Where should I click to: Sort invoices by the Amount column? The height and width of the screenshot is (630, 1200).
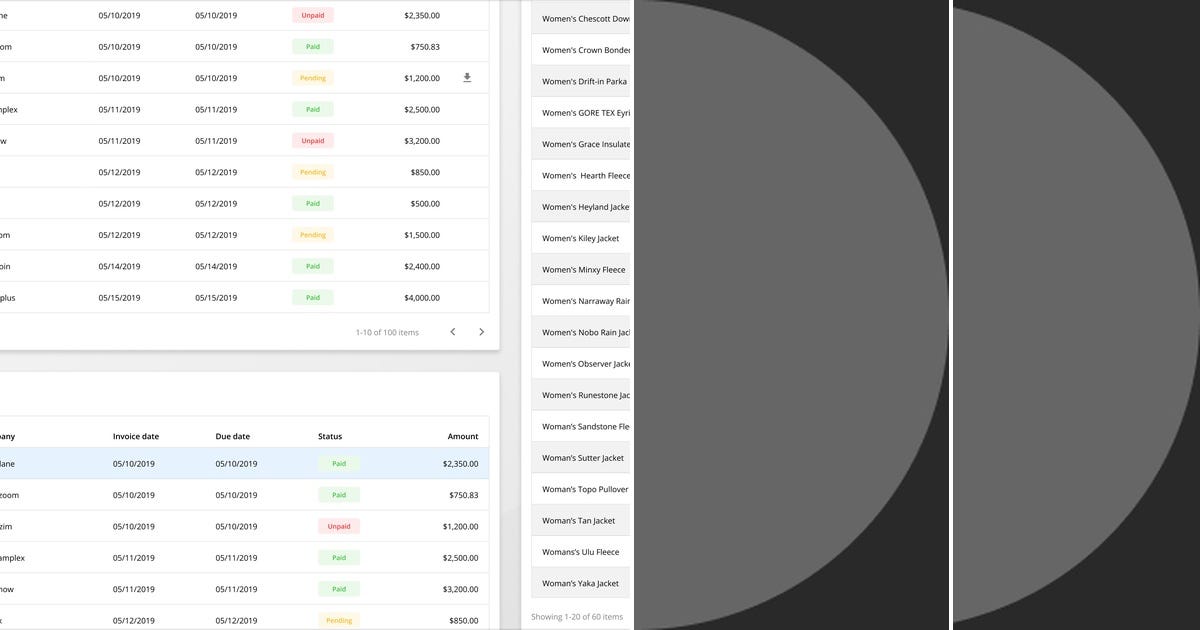[x=463, y=436]
